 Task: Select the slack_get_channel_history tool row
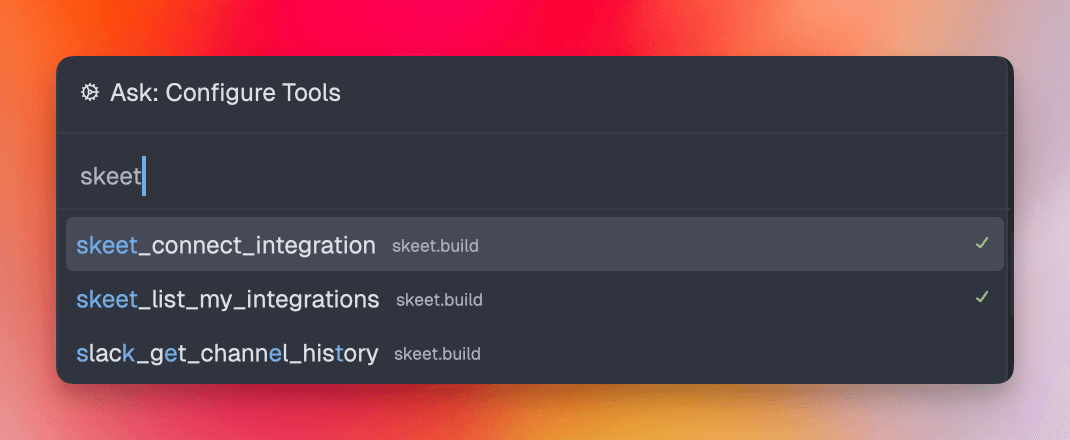click(534, 353)
